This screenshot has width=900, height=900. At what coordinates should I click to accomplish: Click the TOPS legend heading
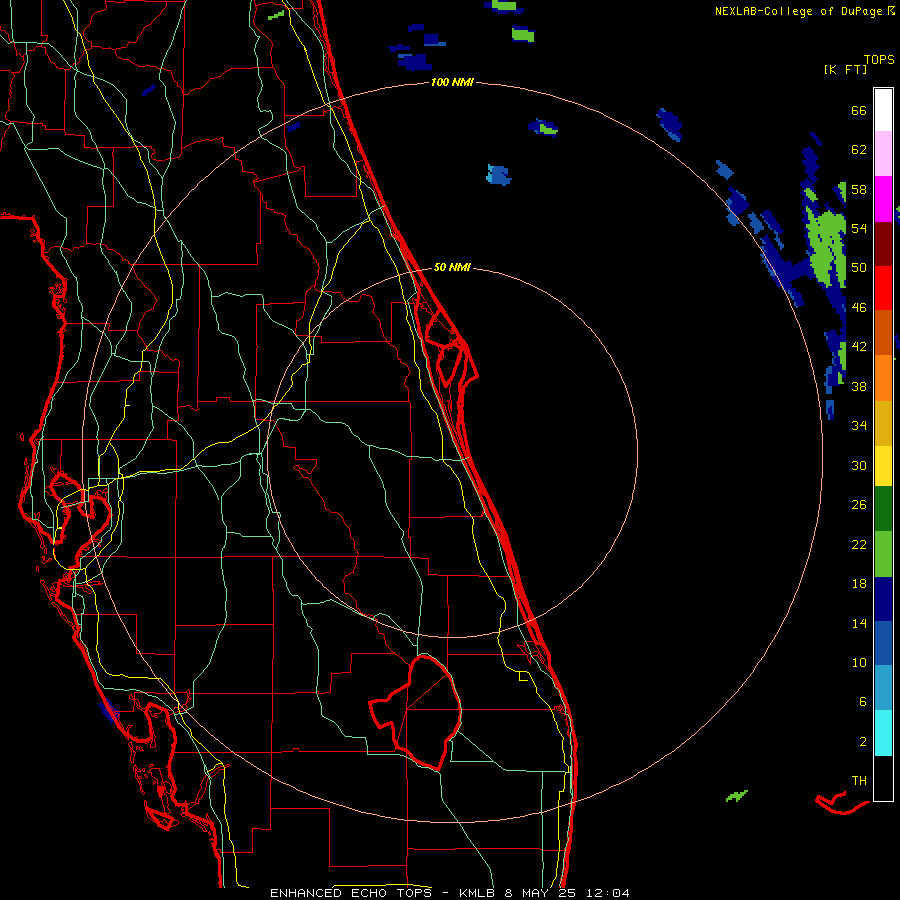click(x=879, y=60)
